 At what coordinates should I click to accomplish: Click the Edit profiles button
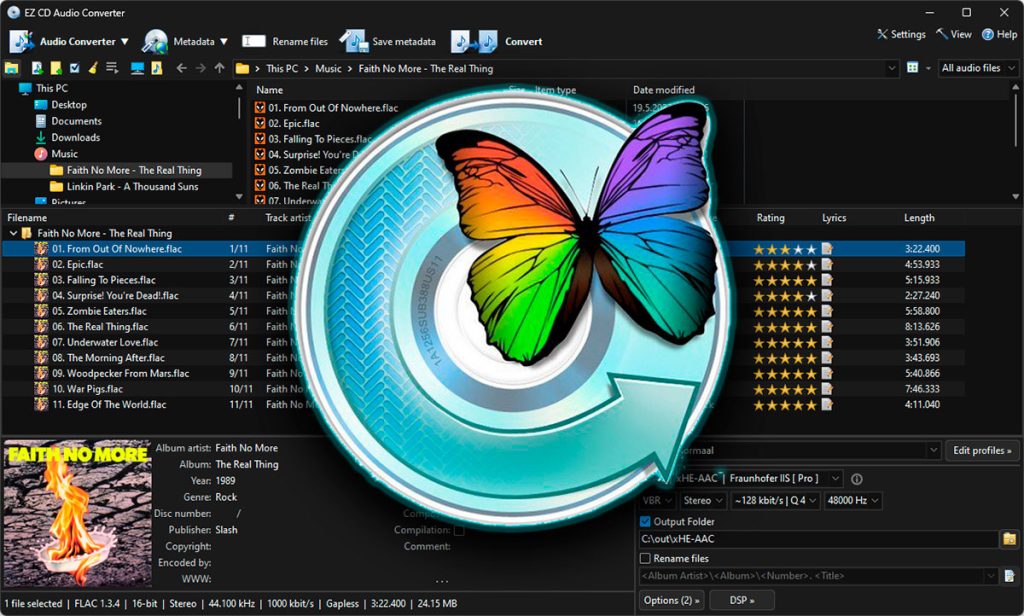[x=982, y=450]
